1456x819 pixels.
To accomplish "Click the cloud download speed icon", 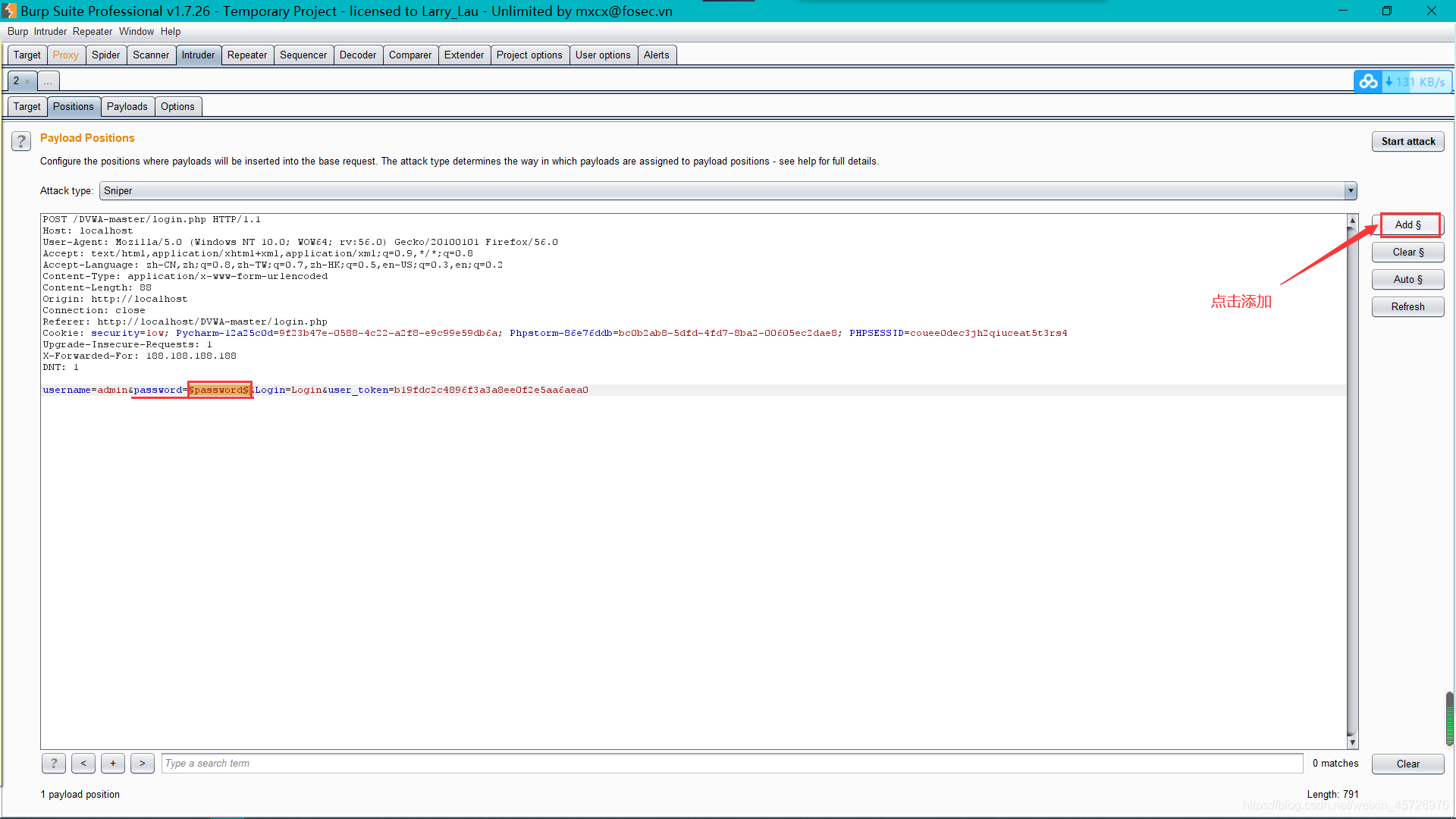I will [x=1368, y=81].
